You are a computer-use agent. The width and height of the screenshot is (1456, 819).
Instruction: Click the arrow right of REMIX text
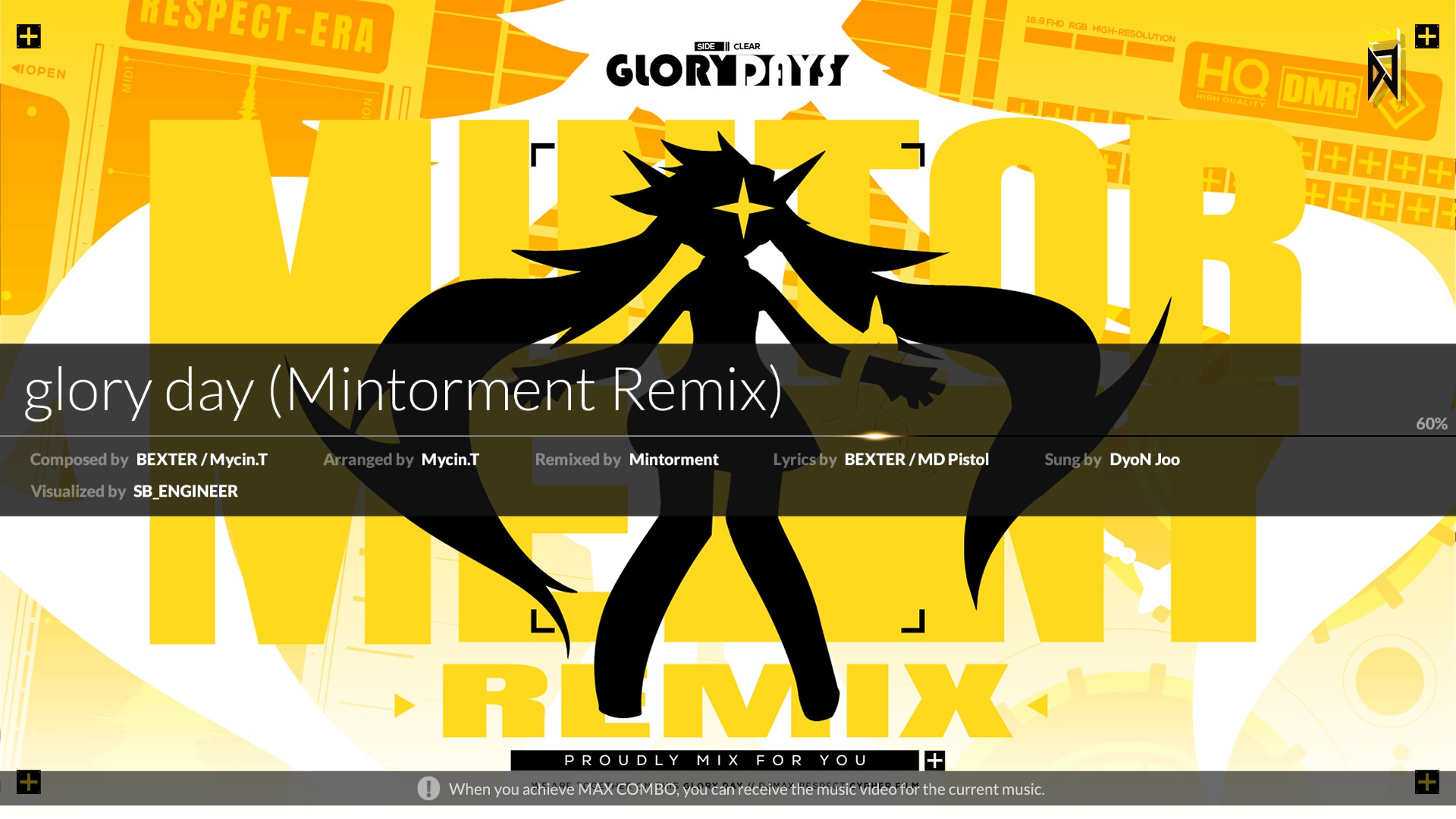point(1037,706)
